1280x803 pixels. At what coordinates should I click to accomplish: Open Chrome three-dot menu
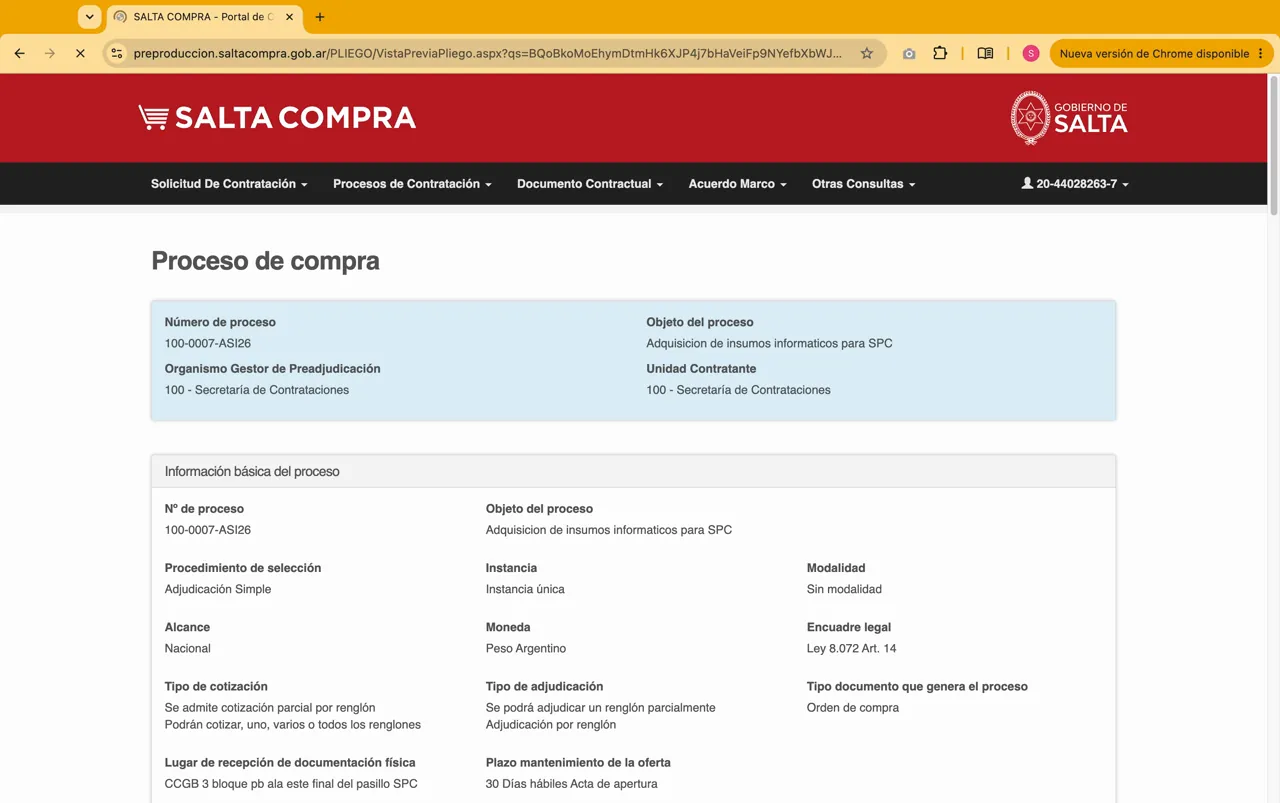[1261, 53]
